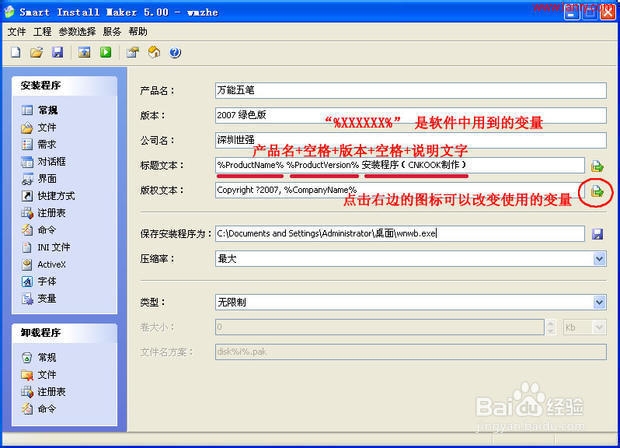Open installer 文件 section

point(39,127)
